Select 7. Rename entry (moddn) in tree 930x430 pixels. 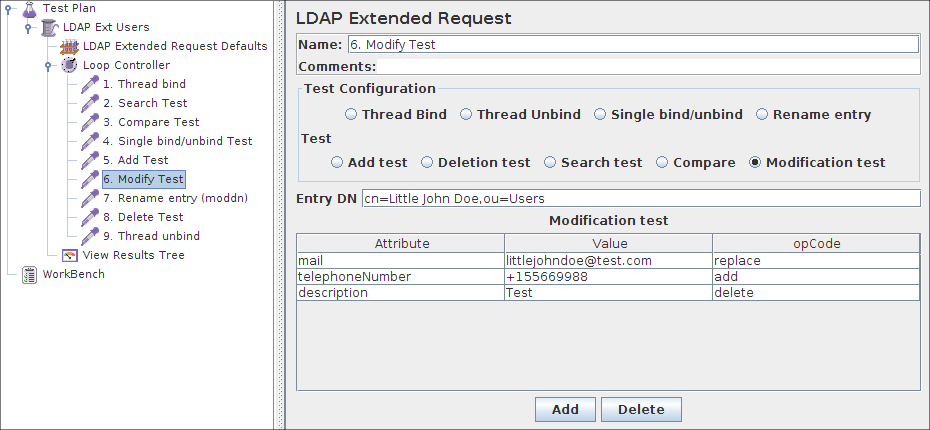coord(182,199)
